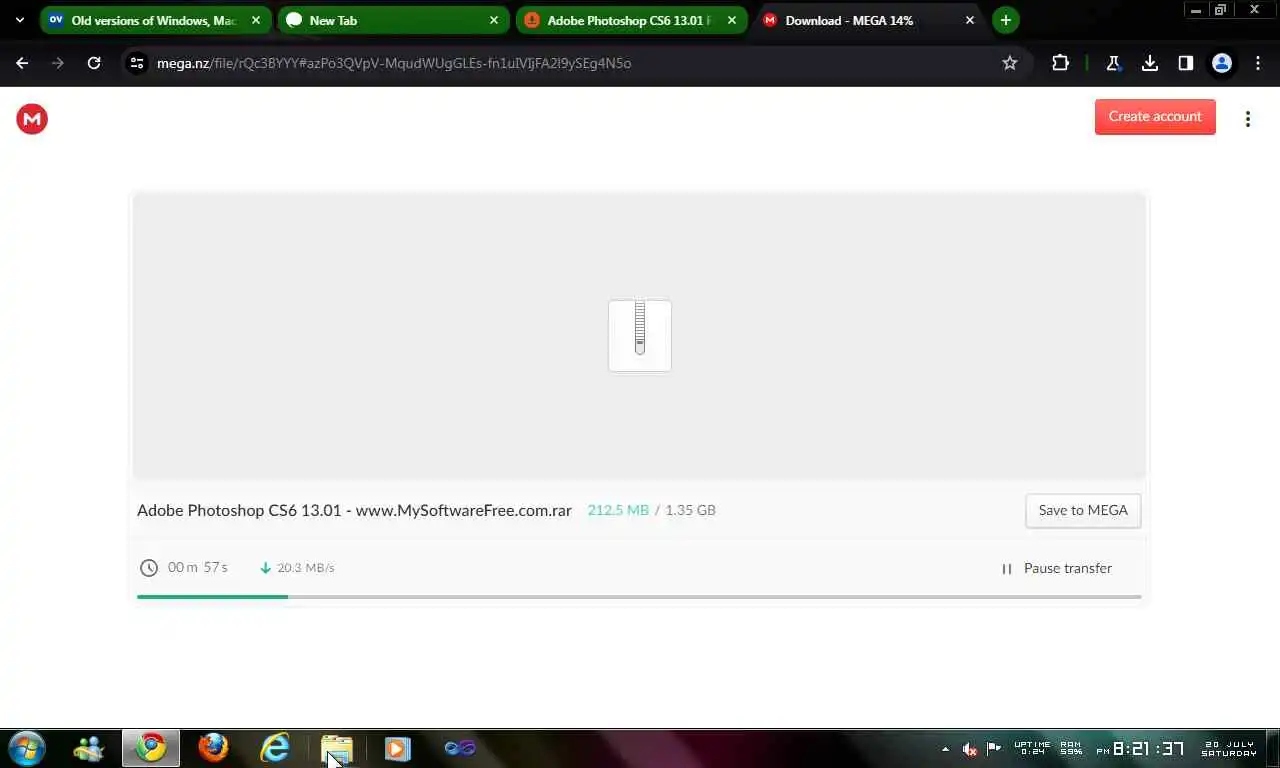
Task: Click the browser forward arrow
Action: [x=58, y=63]
